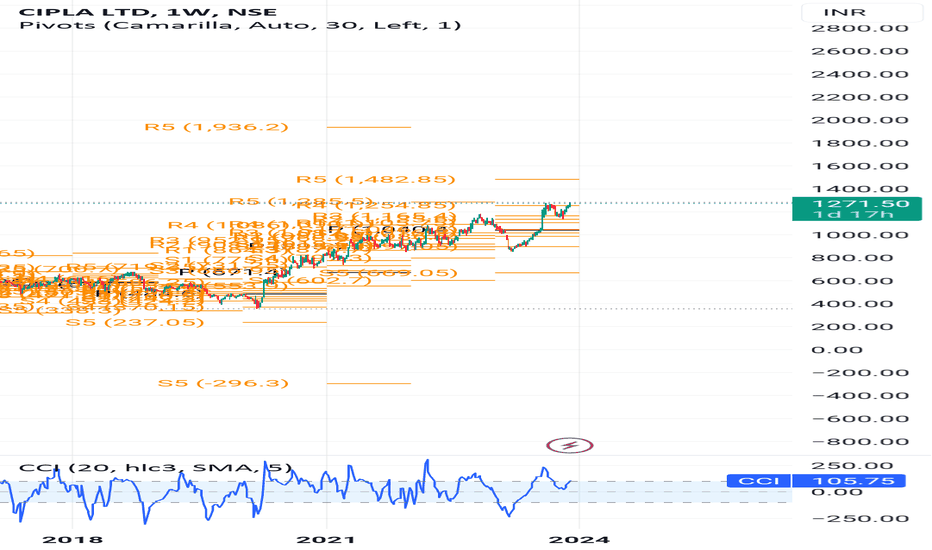Click the S5 (609.05) pivot label
932x550 pixels.
389,273
